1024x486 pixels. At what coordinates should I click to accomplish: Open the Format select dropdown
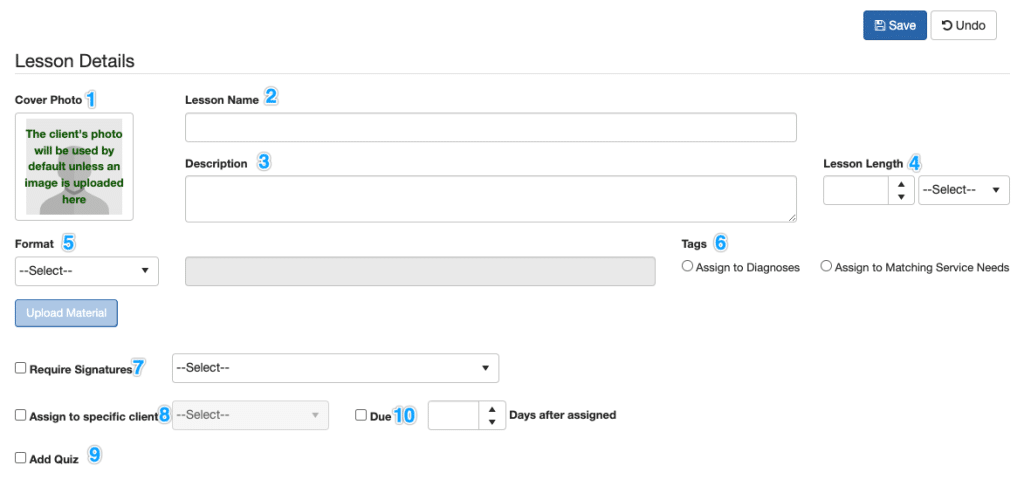point(87,270)
